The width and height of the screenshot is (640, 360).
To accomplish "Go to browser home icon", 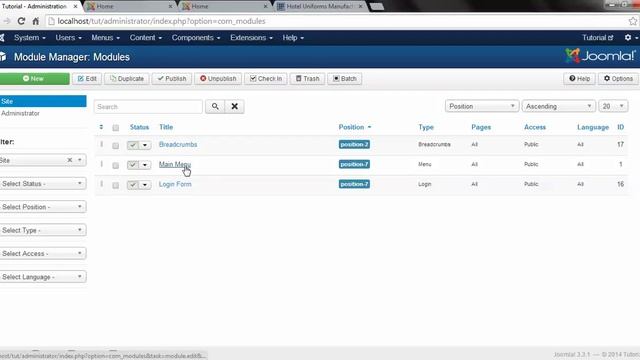I will [x=36, y=21].
